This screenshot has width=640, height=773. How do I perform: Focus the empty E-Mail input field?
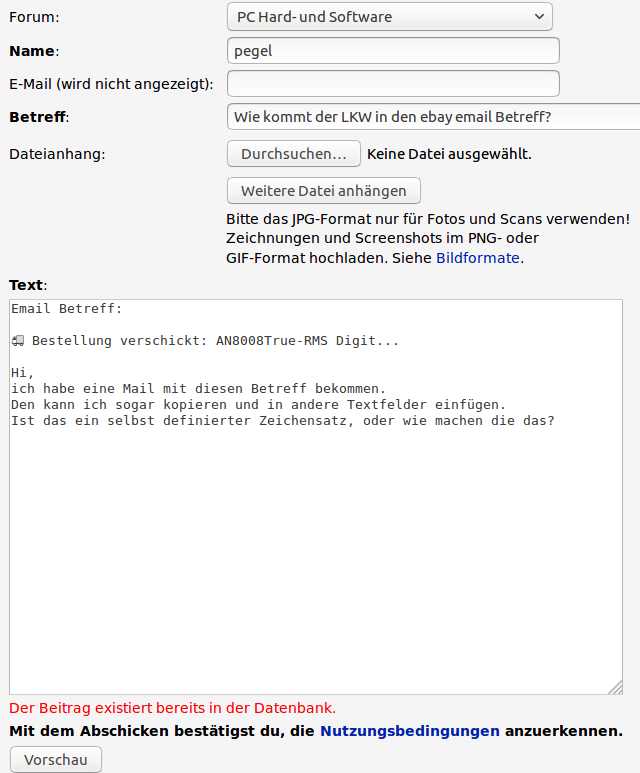coord(393,84)
